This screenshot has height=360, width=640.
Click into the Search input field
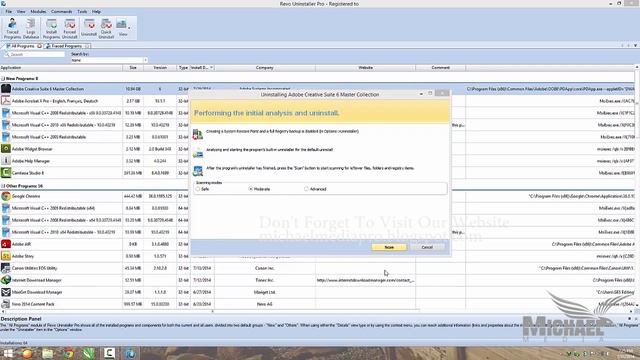(35, 54)
